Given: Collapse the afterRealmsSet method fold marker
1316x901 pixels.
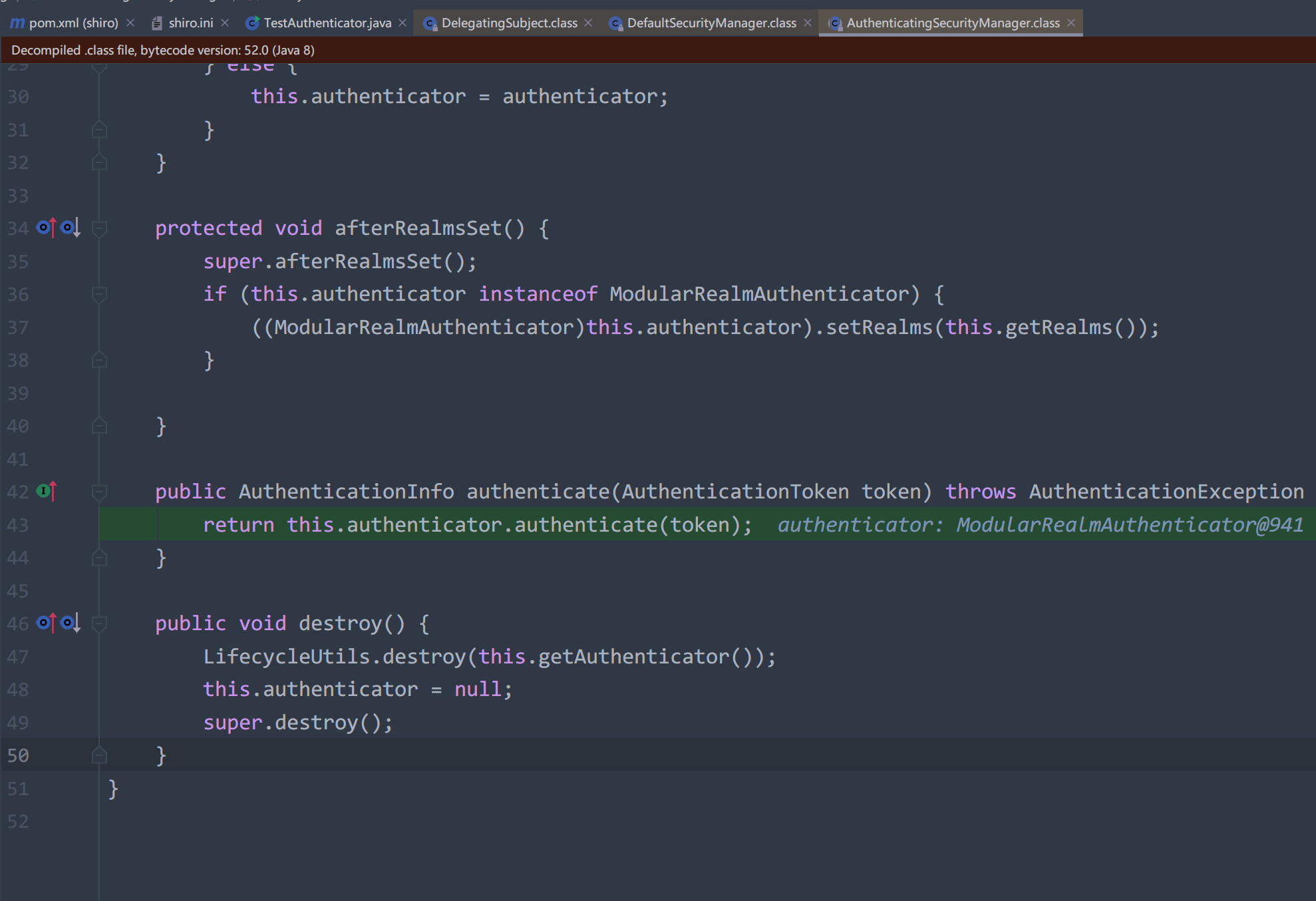Looking at the screenshot, I should click(99, 228).
